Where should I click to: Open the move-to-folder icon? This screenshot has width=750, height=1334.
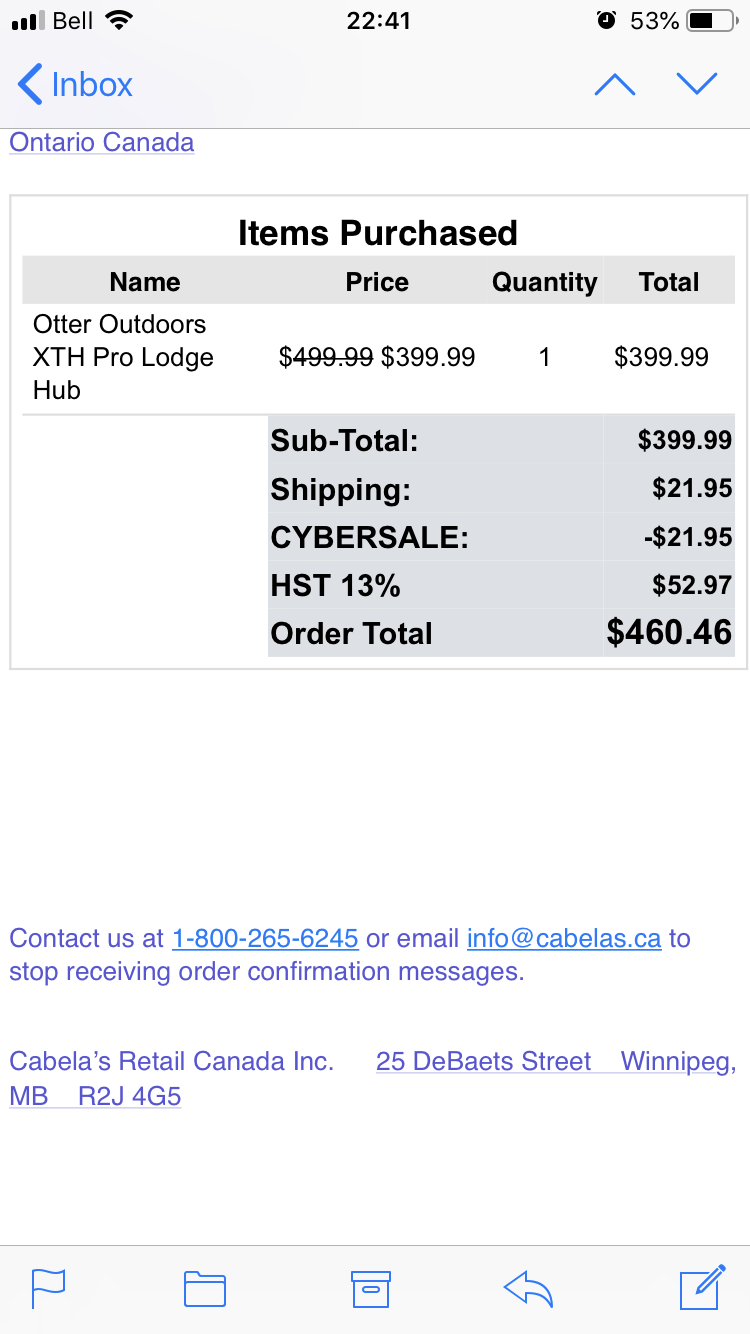(205, 1289)
